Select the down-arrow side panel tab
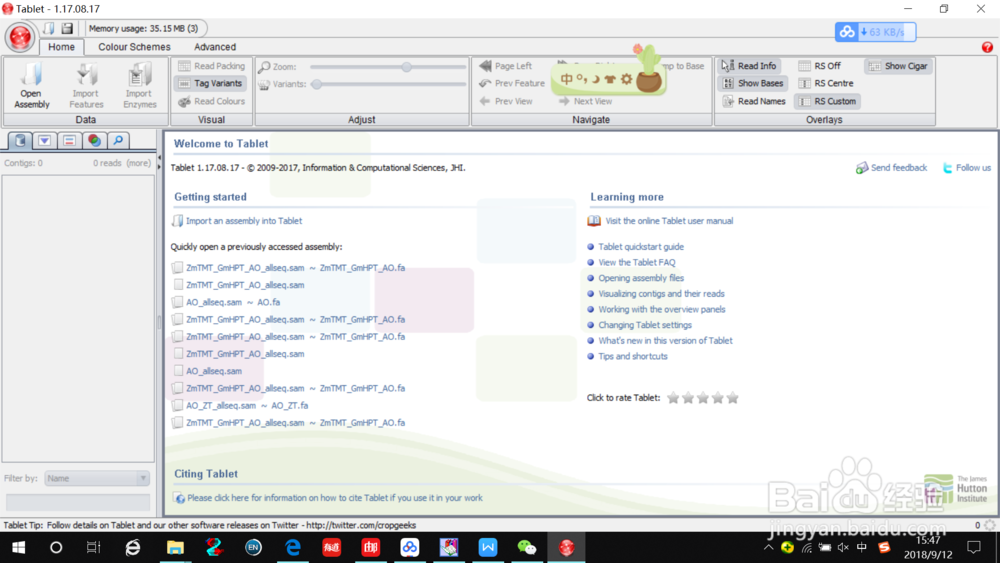Viewport: 1000px width, 563px height. coord(44,140)
